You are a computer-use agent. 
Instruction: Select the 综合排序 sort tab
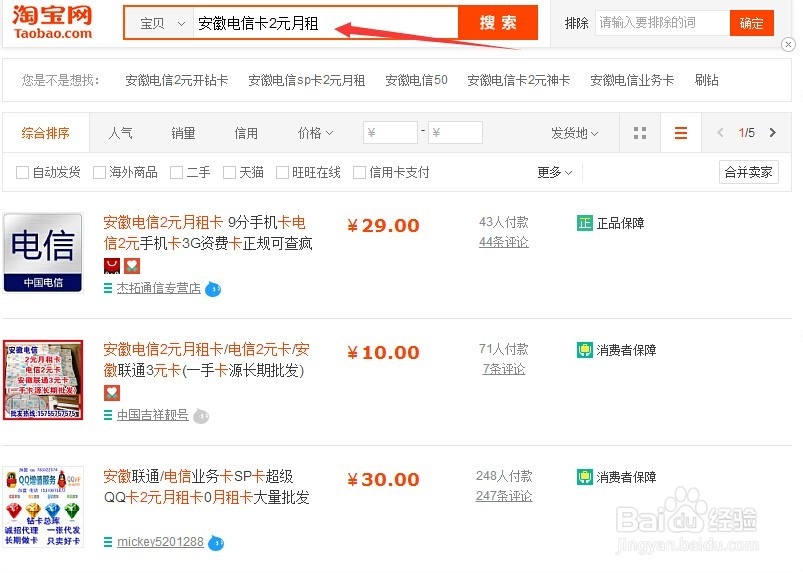click(x=46, y=133)
